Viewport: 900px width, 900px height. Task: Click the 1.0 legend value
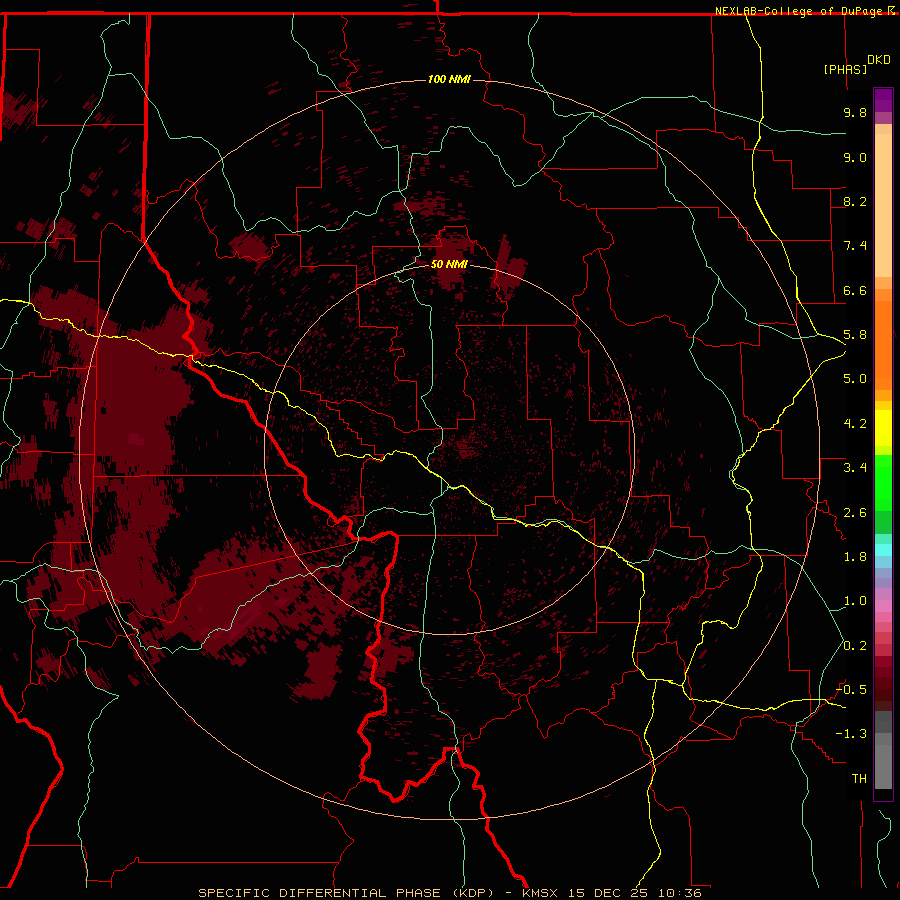click(855, 601)
